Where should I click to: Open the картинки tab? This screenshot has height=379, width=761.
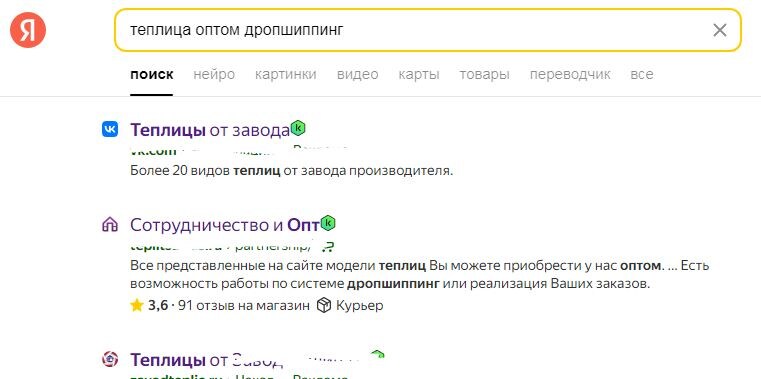(x=285, y=74)
